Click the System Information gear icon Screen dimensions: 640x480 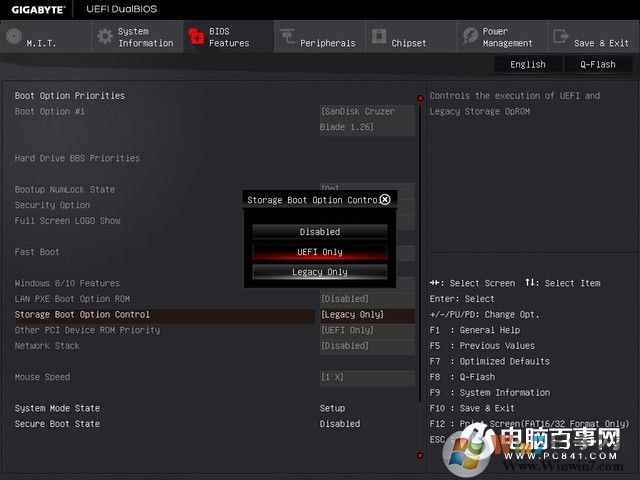[x=105, y=37]
